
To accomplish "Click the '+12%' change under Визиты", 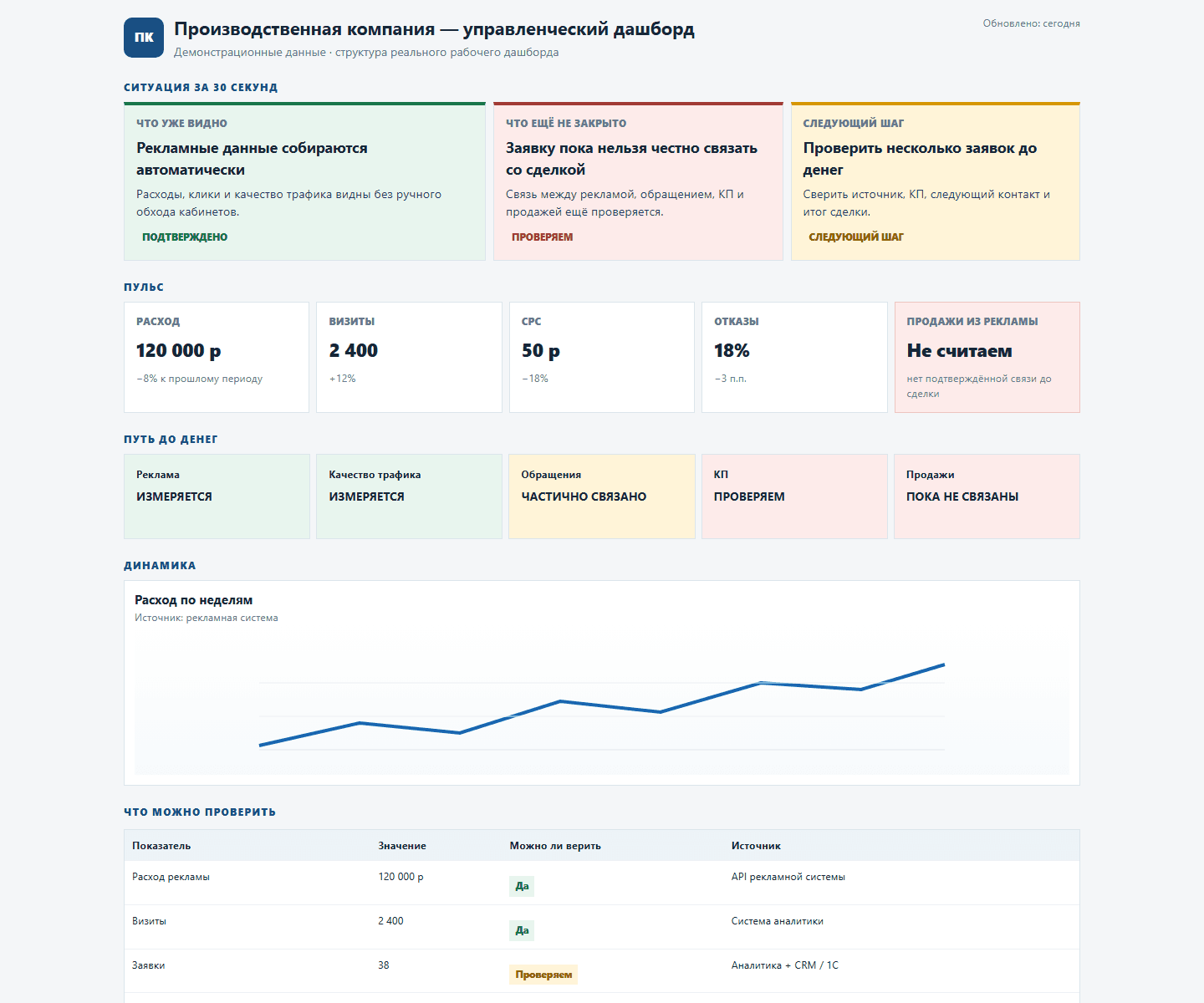I will coord(342,379).
